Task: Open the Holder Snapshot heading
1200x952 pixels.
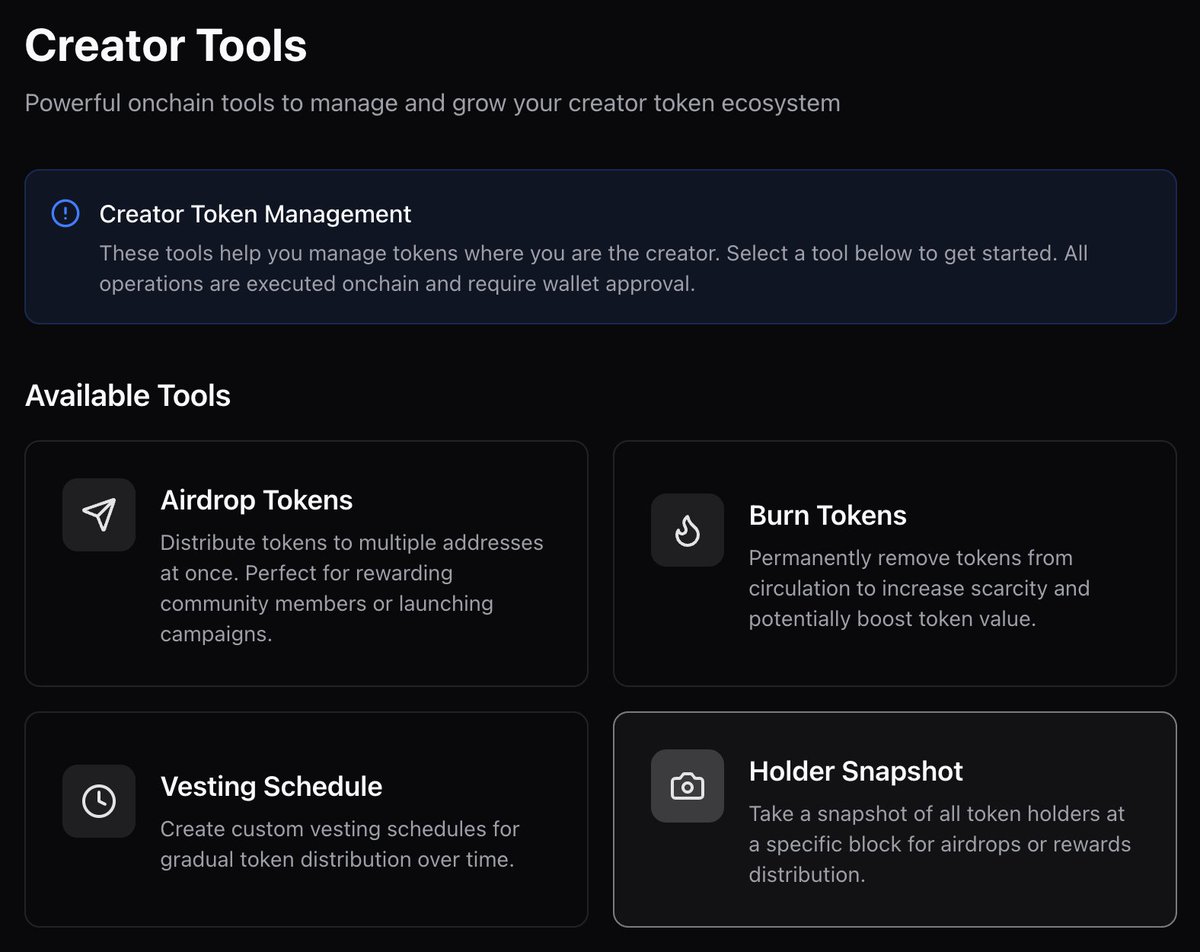Action: pos(856,771)
